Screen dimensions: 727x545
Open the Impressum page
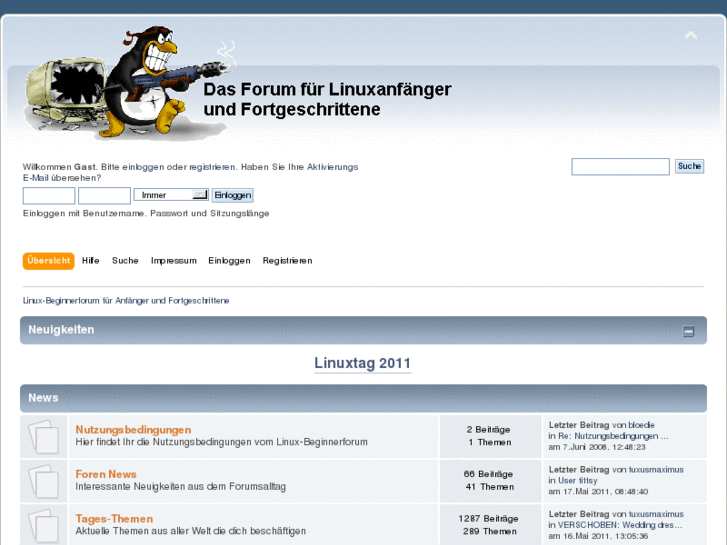[x=173, y=261]
